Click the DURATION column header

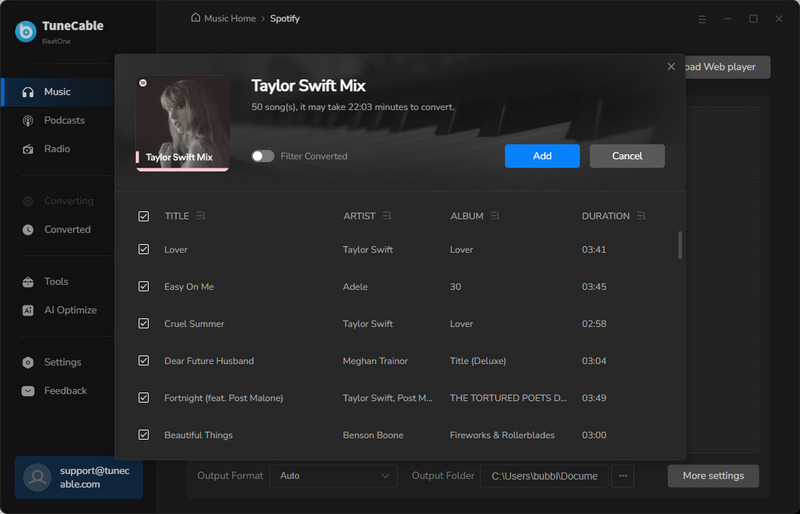606,216
